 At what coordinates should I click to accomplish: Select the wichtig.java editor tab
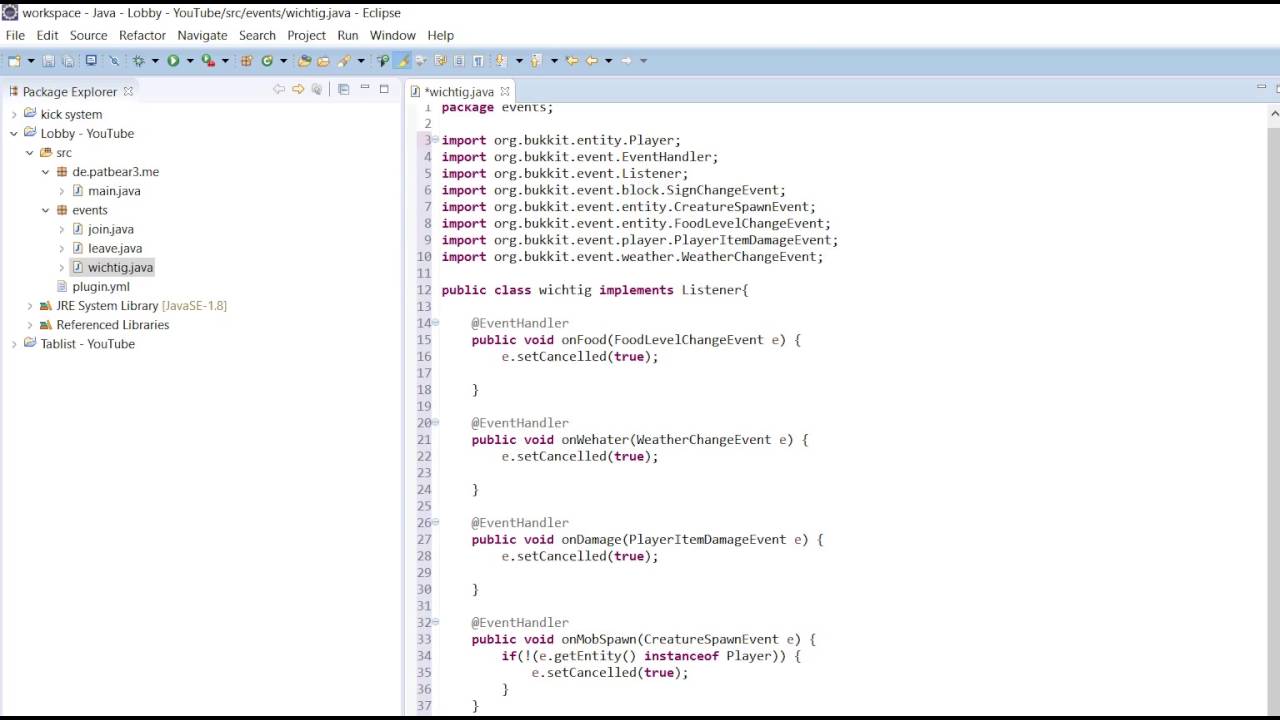[459, 91]
